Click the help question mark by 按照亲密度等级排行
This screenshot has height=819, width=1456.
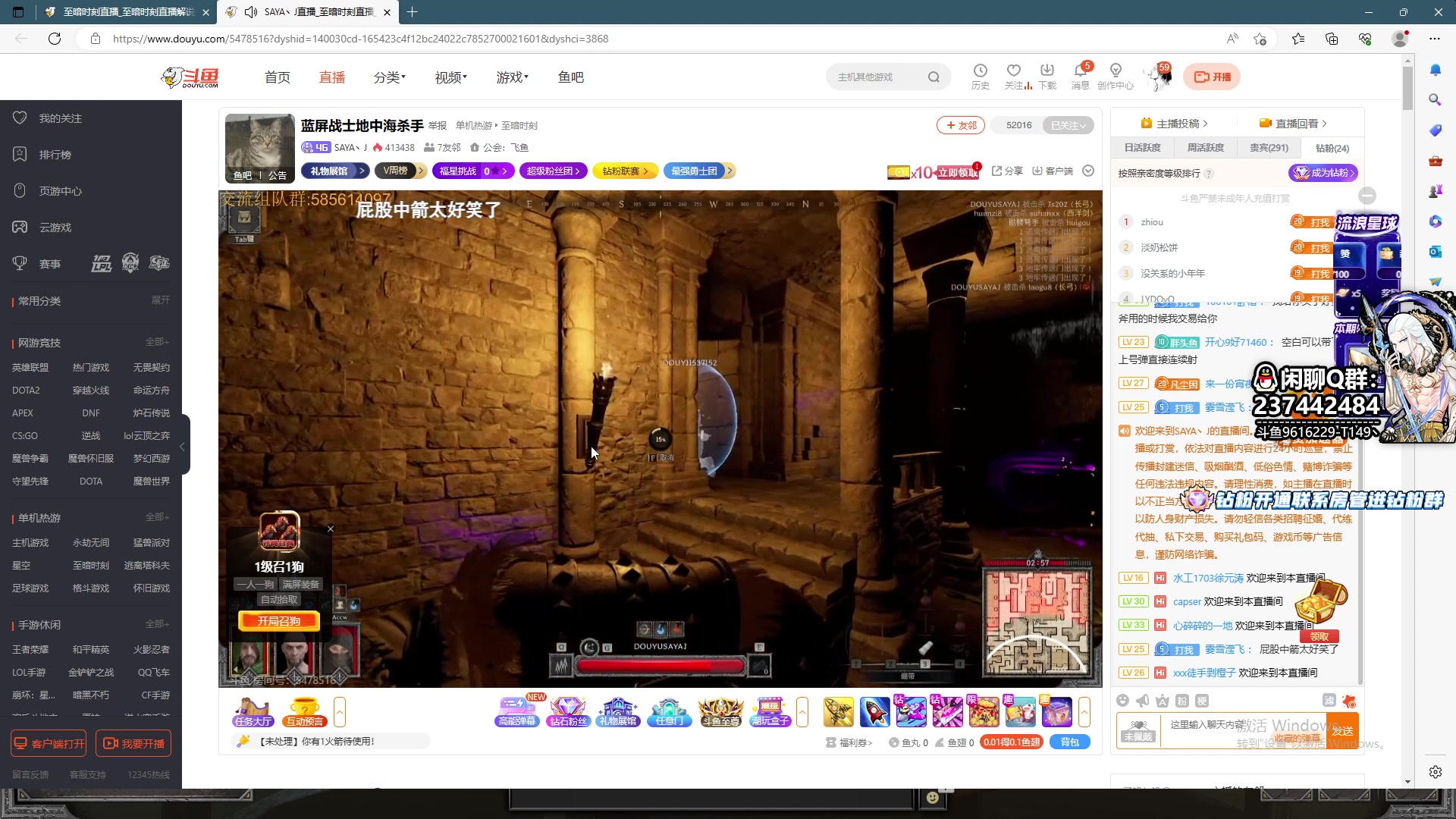(x=1209, y=174)
